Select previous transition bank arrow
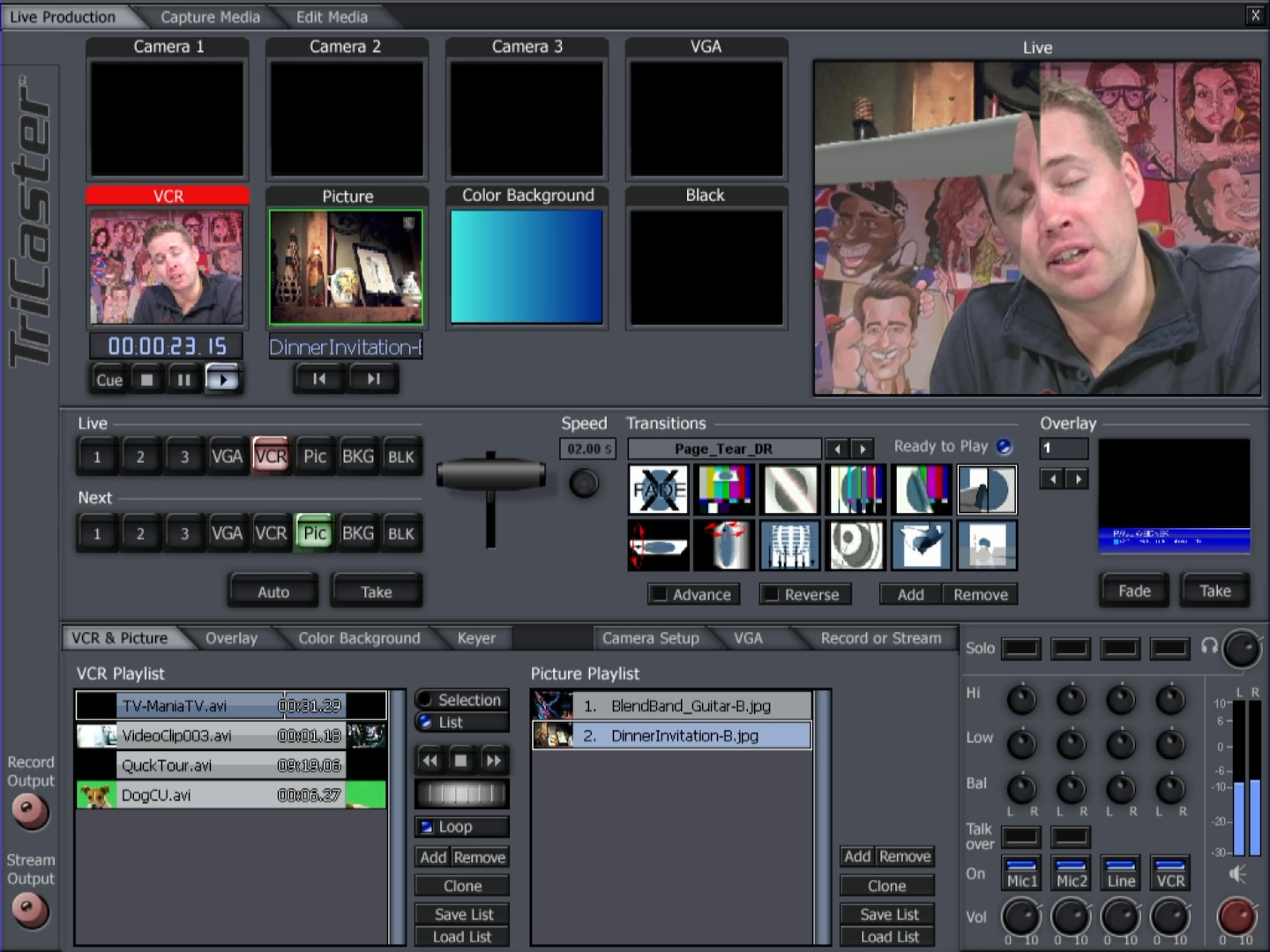This screenshot has width=1270, height=952. [838, 449]
